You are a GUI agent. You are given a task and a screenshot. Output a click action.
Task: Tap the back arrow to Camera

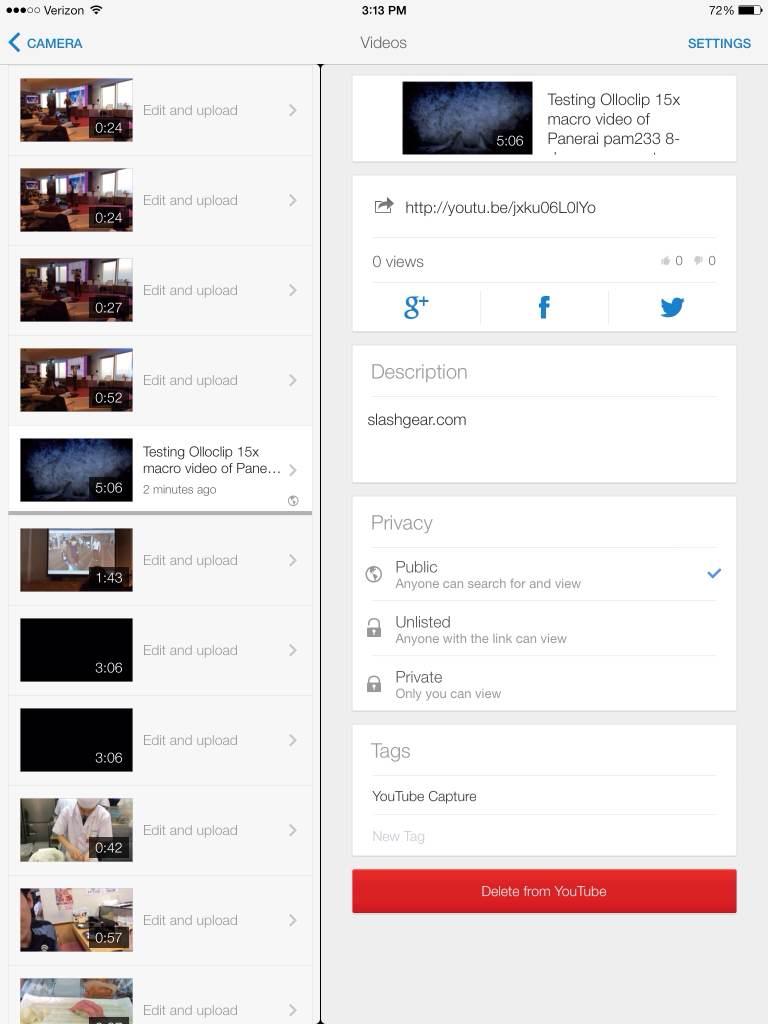[x=14, y=43]
